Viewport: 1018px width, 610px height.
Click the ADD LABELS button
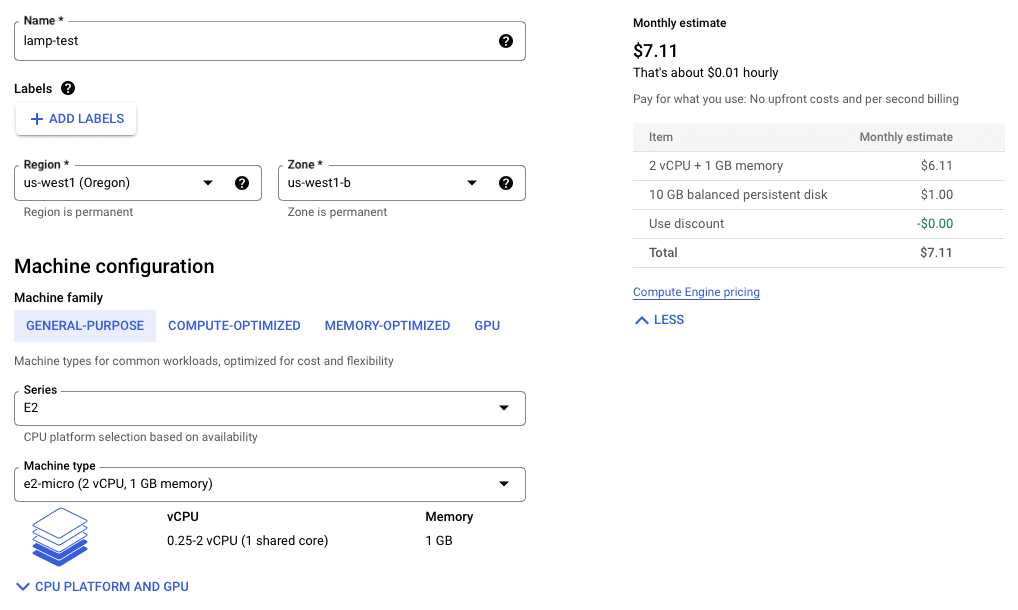[x=76, y=119]
